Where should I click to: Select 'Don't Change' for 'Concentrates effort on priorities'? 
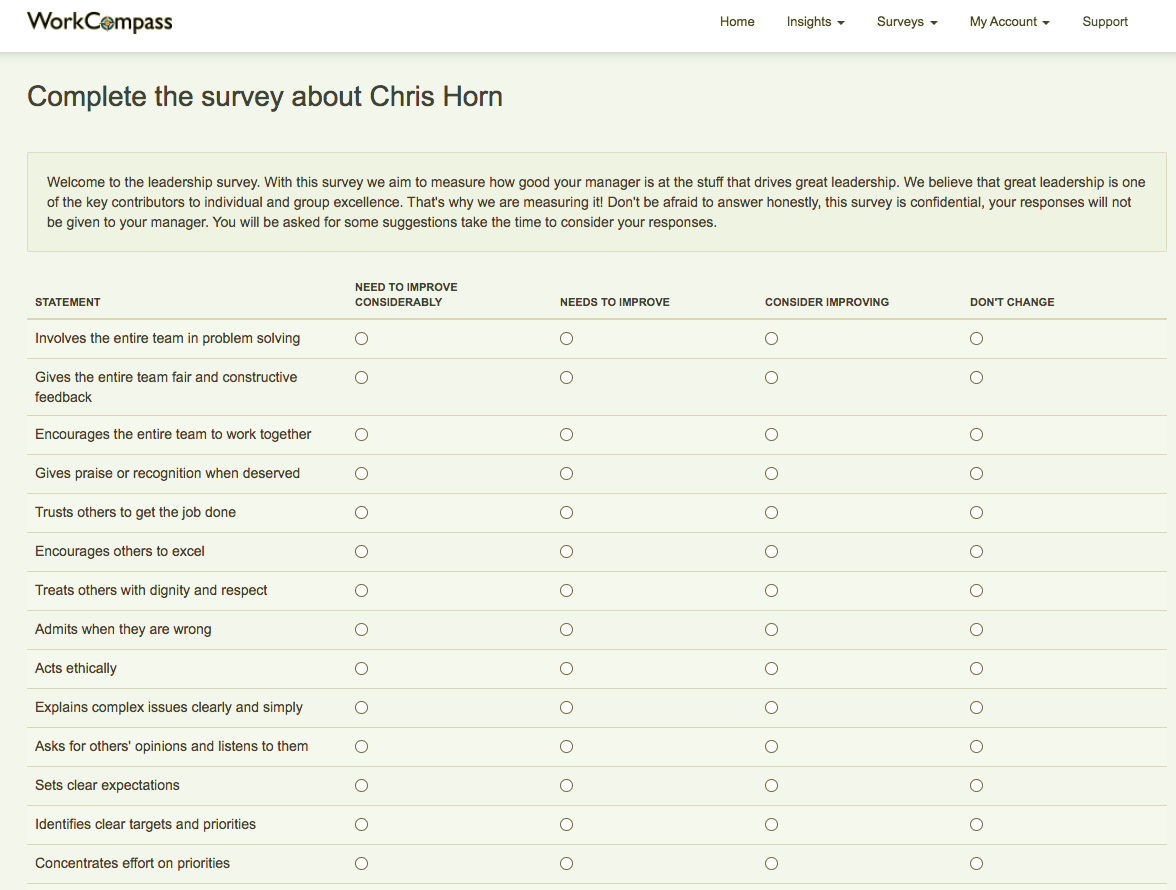pos(976,863)
